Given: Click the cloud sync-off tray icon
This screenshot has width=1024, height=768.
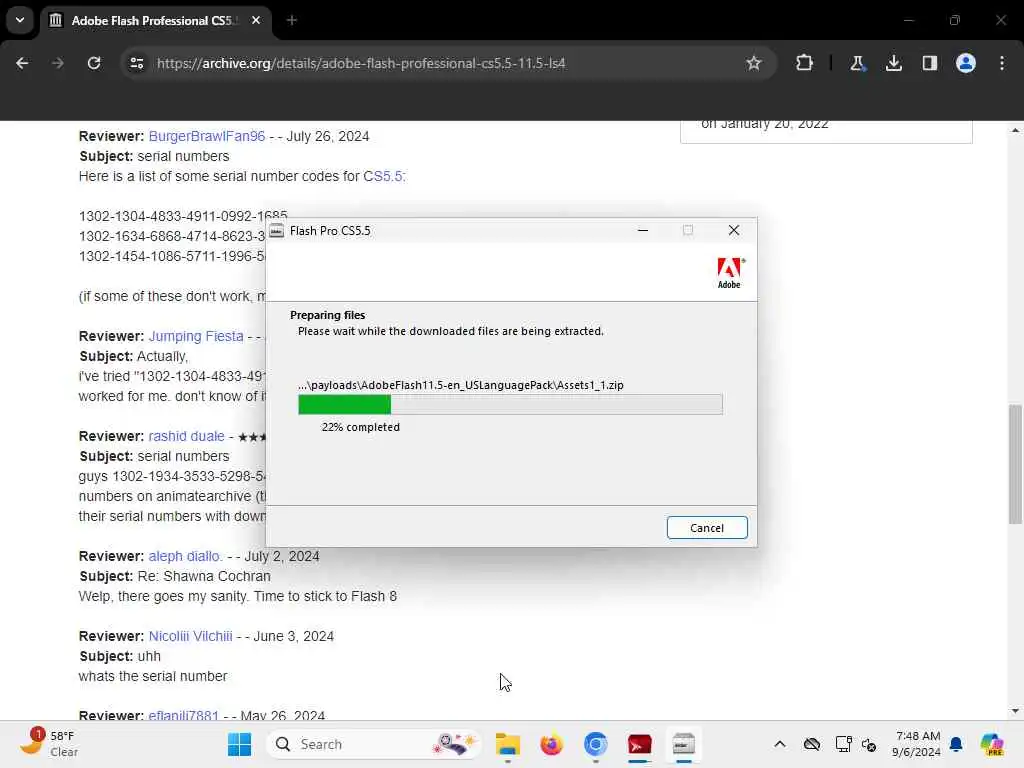Looking at the screenshot, I should point(812,744).
